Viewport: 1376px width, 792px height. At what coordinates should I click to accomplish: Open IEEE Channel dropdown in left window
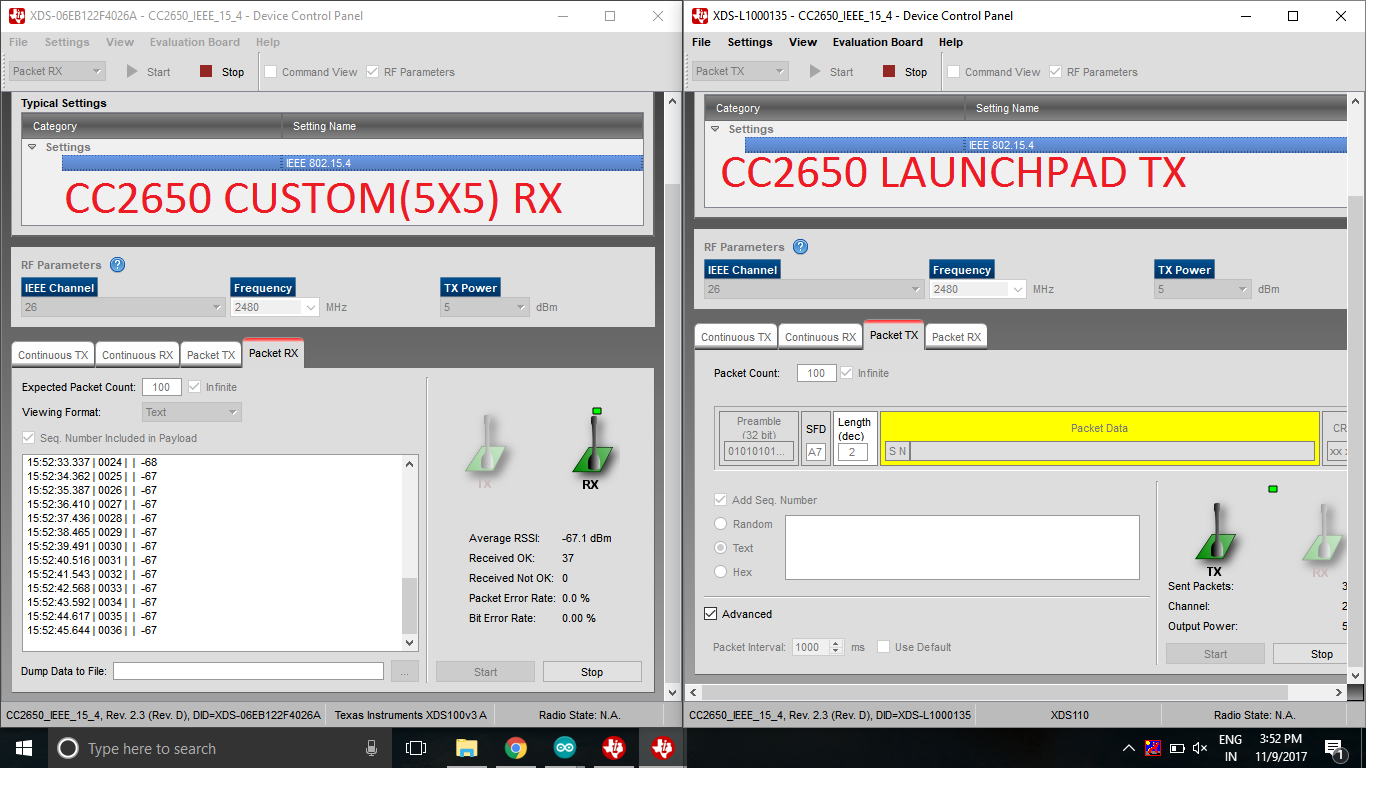click(x=123, y=307)
